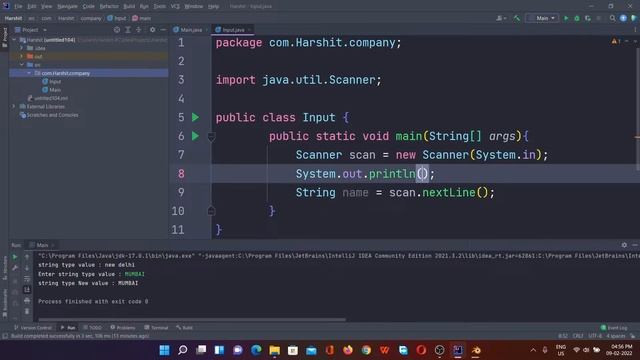Open the Event Log
640x360 pixels.
pos(614,328)
